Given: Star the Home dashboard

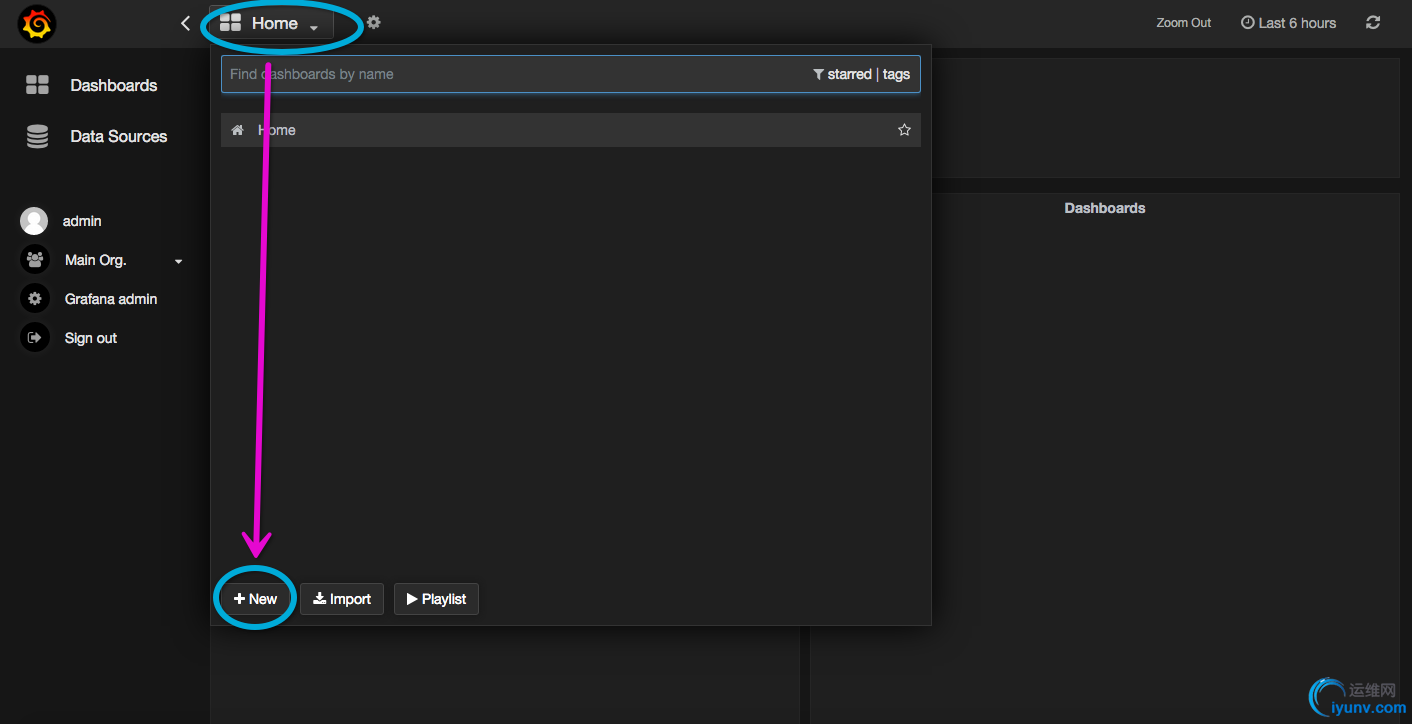Looking at the screenshot, I should click(x=904, y=130).
